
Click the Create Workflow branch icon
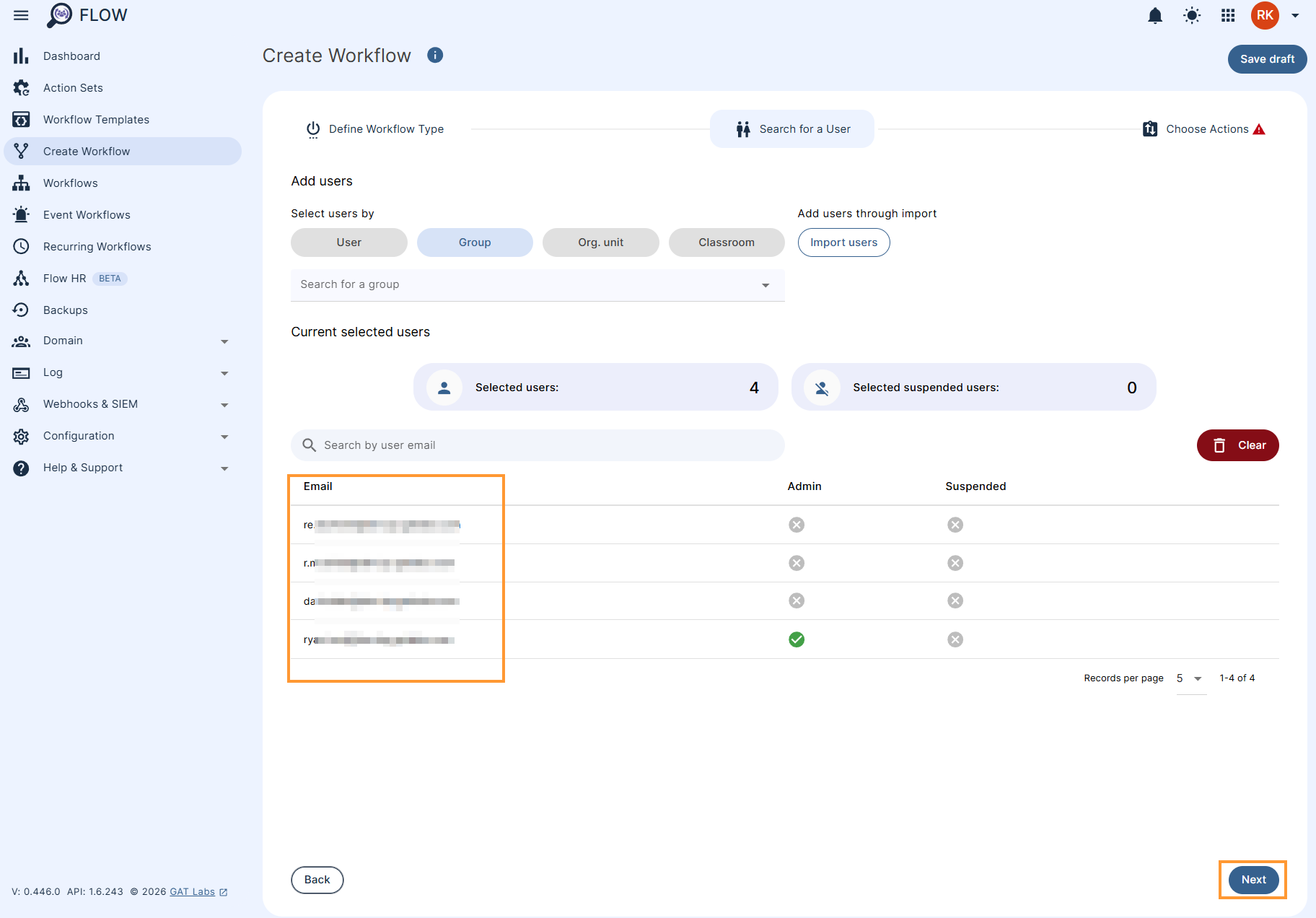pyautogui.click(x=21, y=152)
